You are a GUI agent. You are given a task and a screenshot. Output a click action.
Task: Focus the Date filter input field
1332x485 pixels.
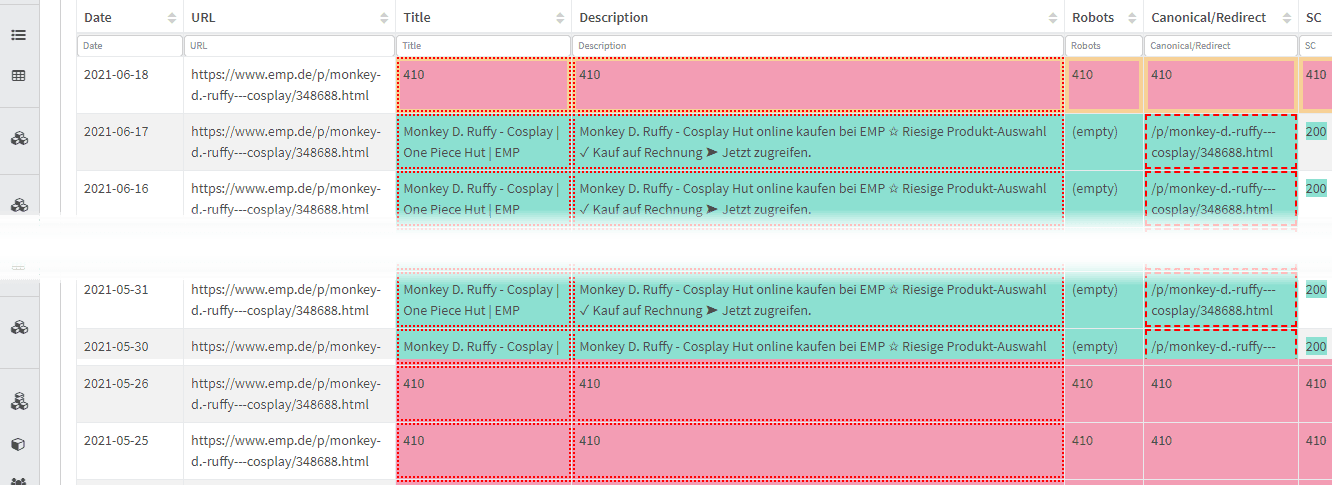click(x=130, y=46)
